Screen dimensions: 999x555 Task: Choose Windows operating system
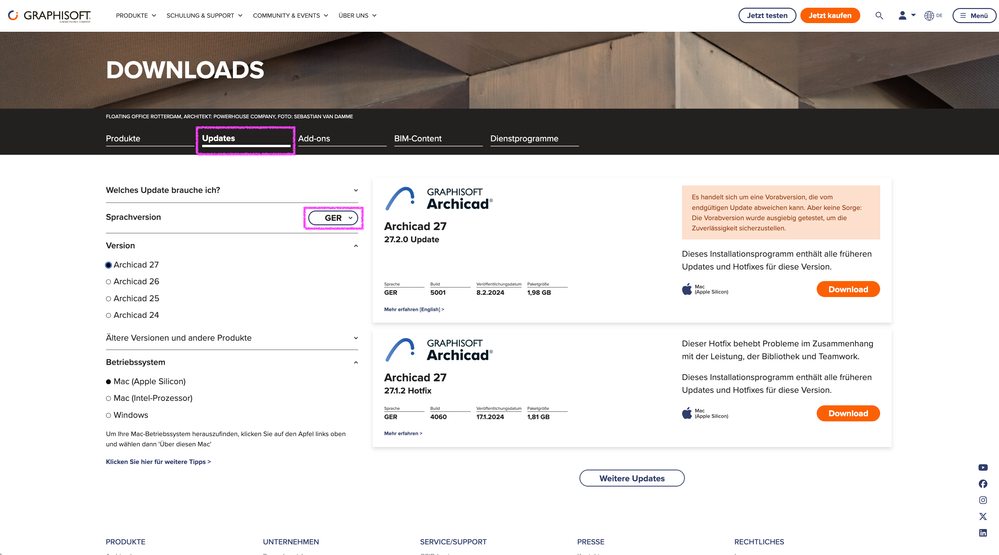tap(108, 415)
